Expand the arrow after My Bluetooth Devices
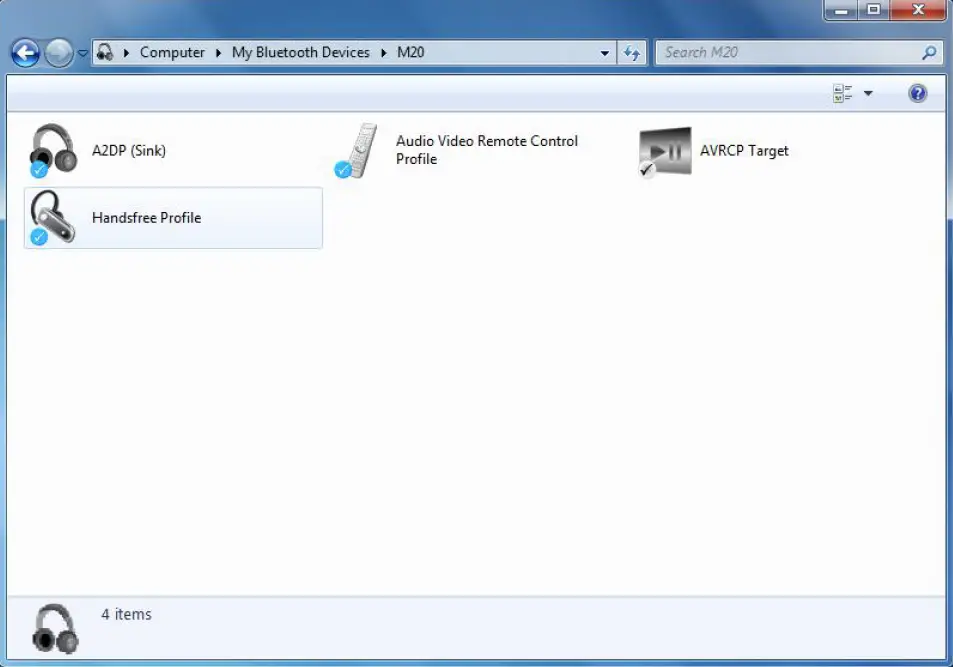 [x=384, y=53]
